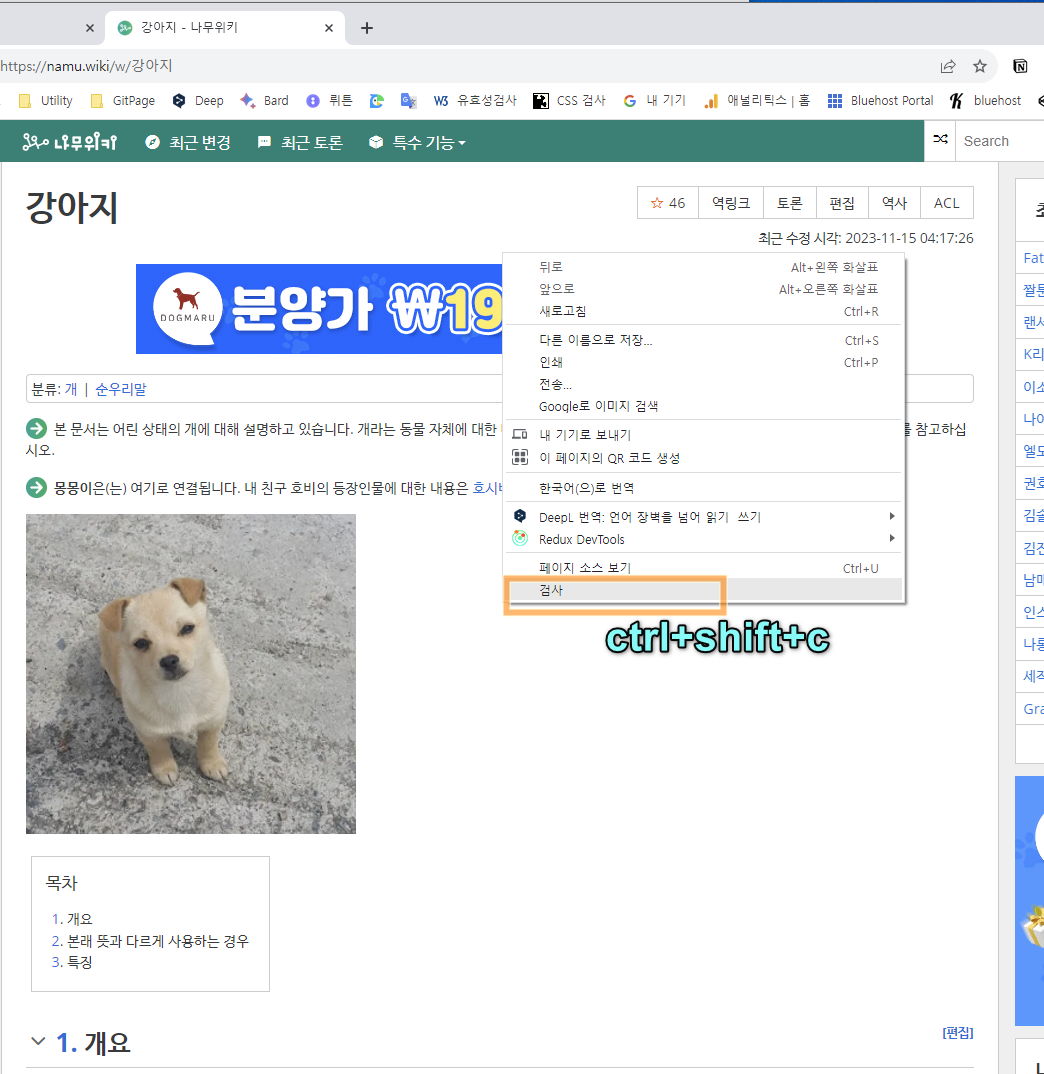Click the bookmark star icon in address bar
This screenshot has width=1044, height=1074.
980,66
